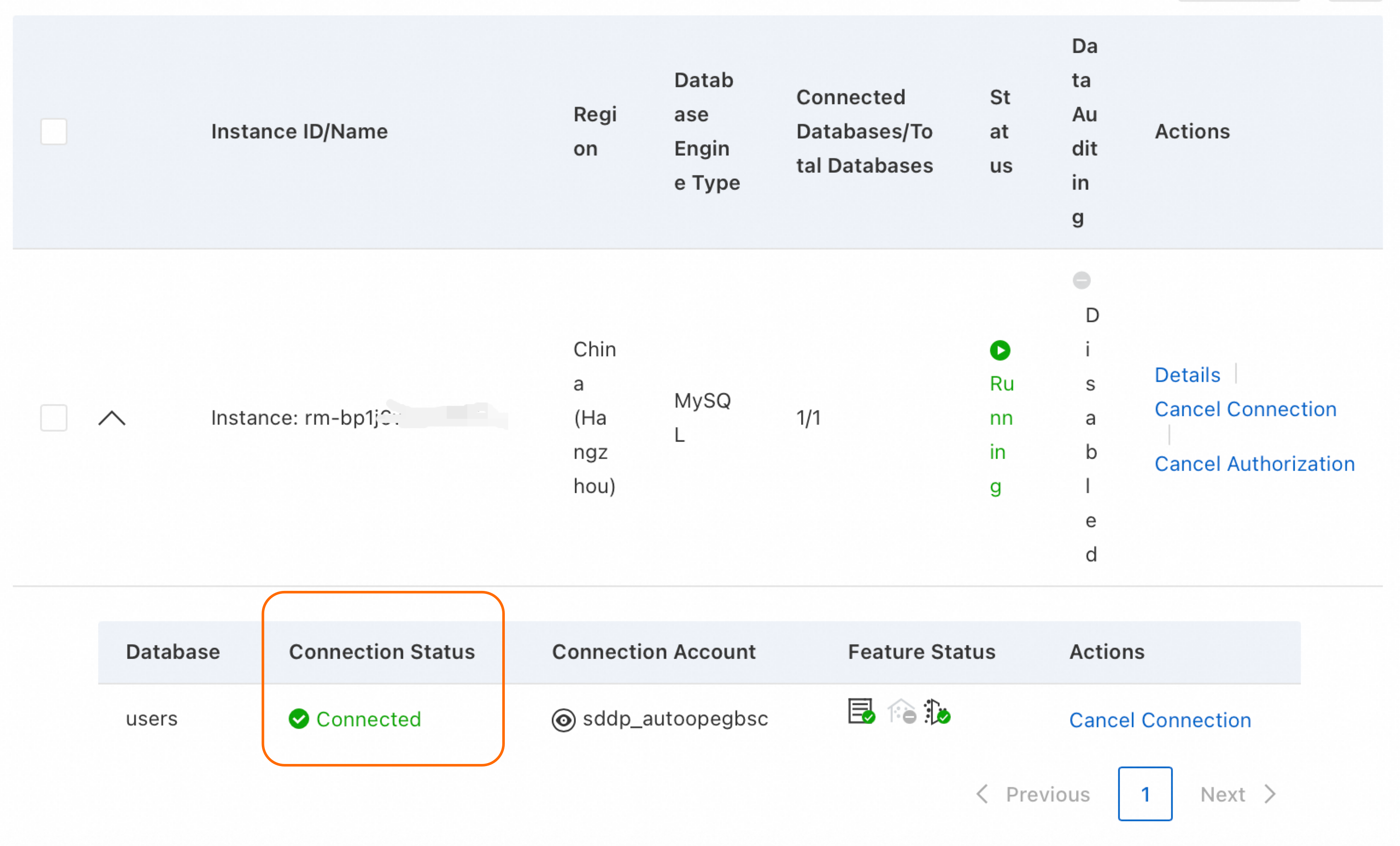Tick the header select-all checkbox
This screenshot has width=1400, height=846.
click(x=54, y=131)
